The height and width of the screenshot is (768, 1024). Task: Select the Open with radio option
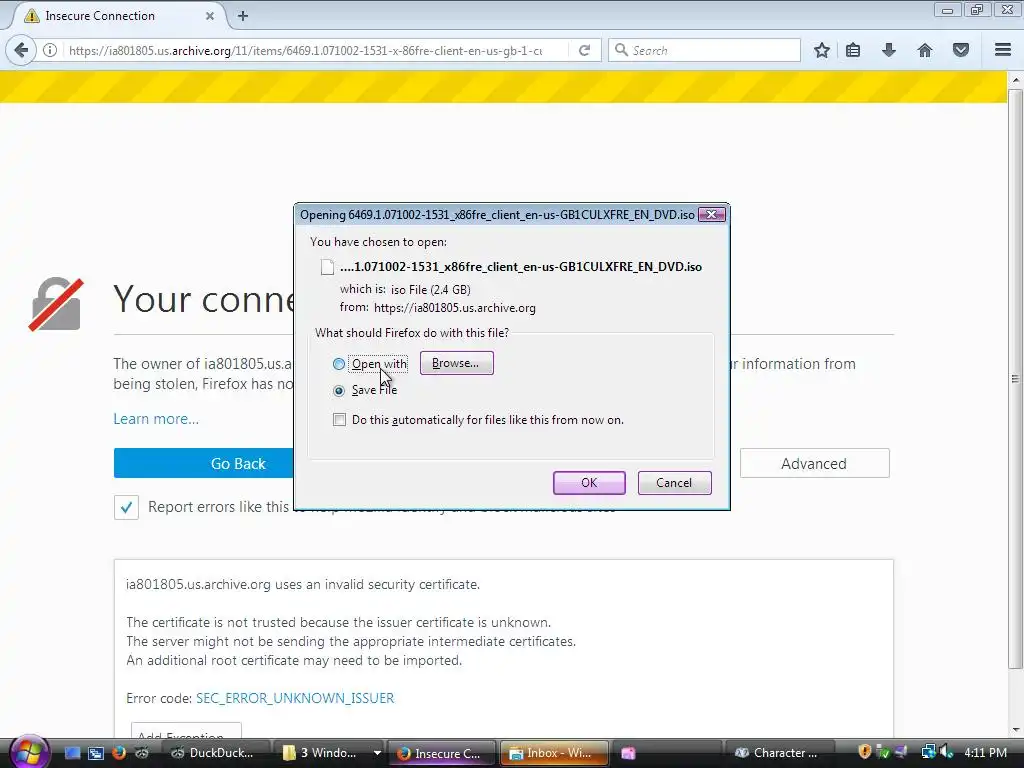click(x=338, y=364)
